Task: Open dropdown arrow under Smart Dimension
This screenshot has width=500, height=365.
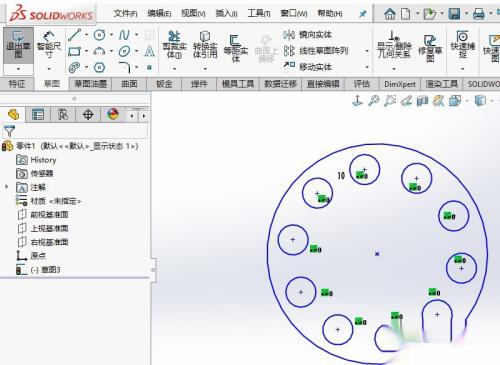Action: (49, 69)
